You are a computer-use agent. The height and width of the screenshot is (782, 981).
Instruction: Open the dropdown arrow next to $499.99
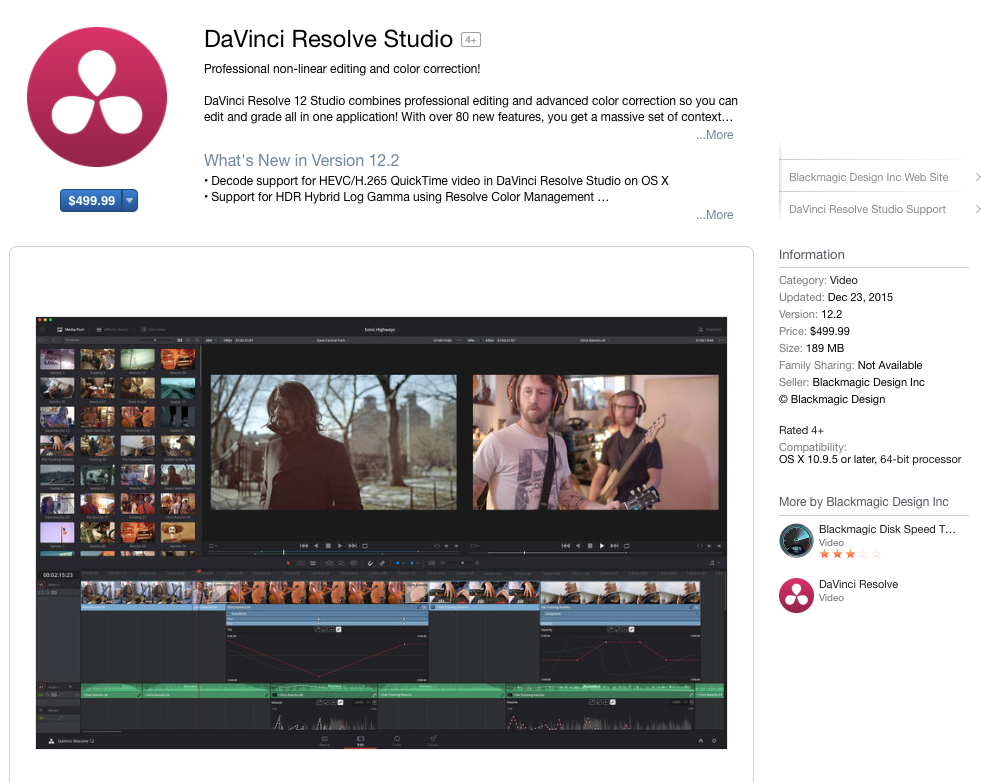click(130, 201)
